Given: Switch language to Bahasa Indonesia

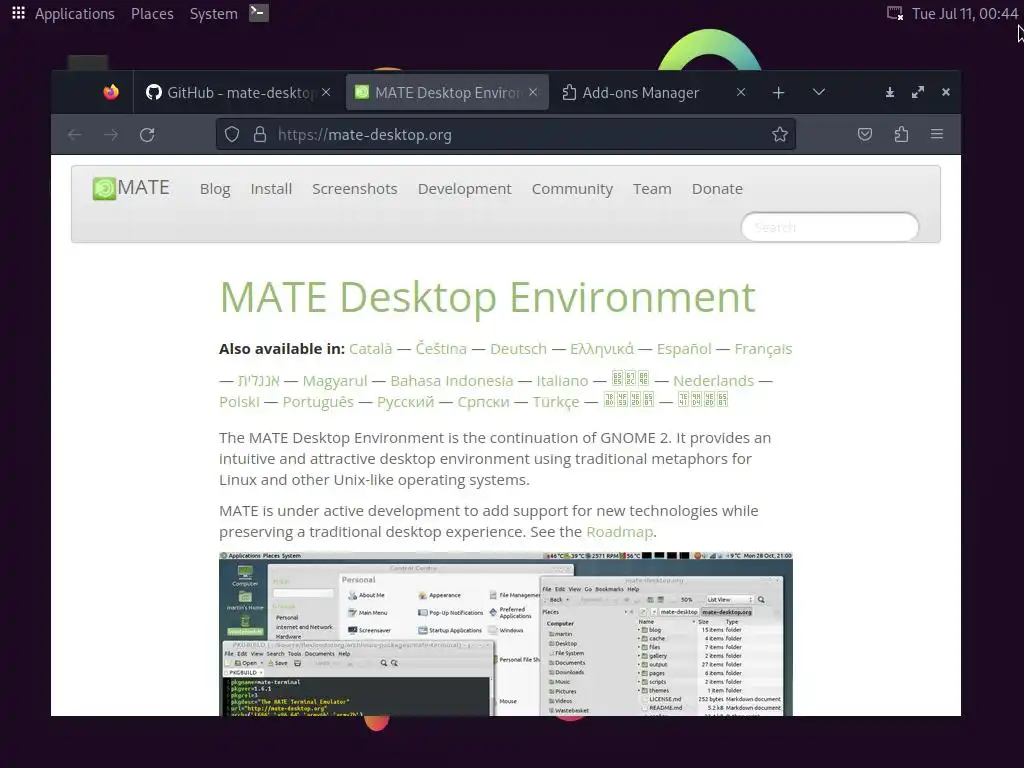Looking at the screenshot, I should pyautogui.click(x=452, y=381).
